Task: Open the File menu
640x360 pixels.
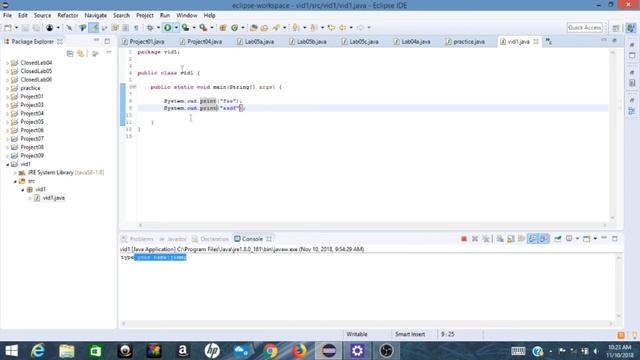Action: coord(7,15)
